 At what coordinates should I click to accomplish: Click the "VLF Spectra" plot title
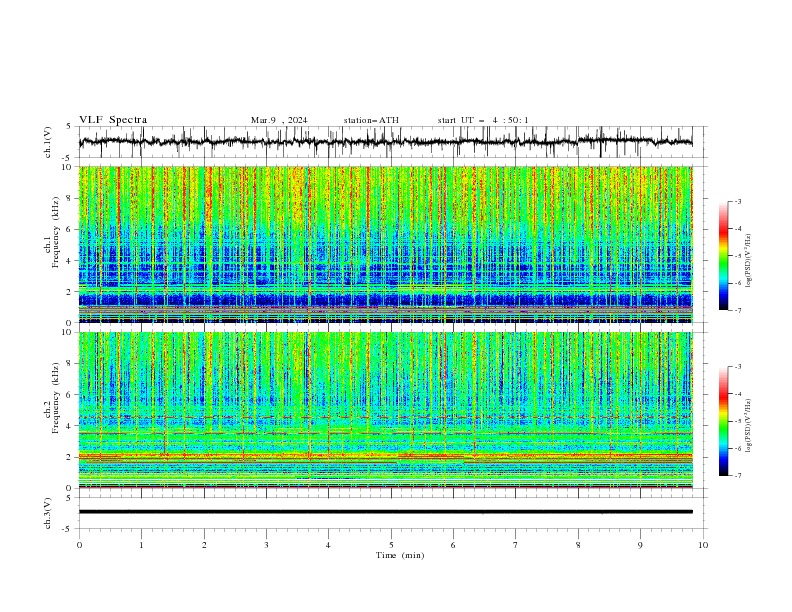113,120
